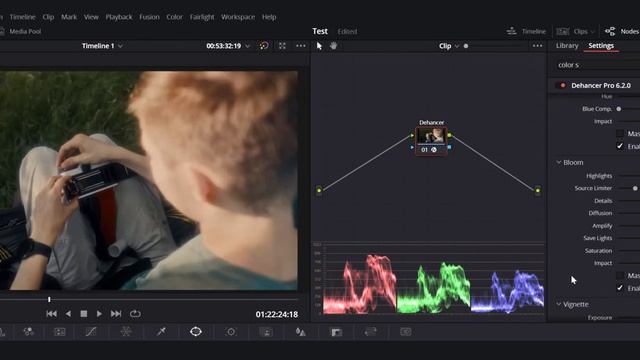Open the viewer options three-dot menu
The width and height of the screenshot is (640, 360).
tap(301, 46)
